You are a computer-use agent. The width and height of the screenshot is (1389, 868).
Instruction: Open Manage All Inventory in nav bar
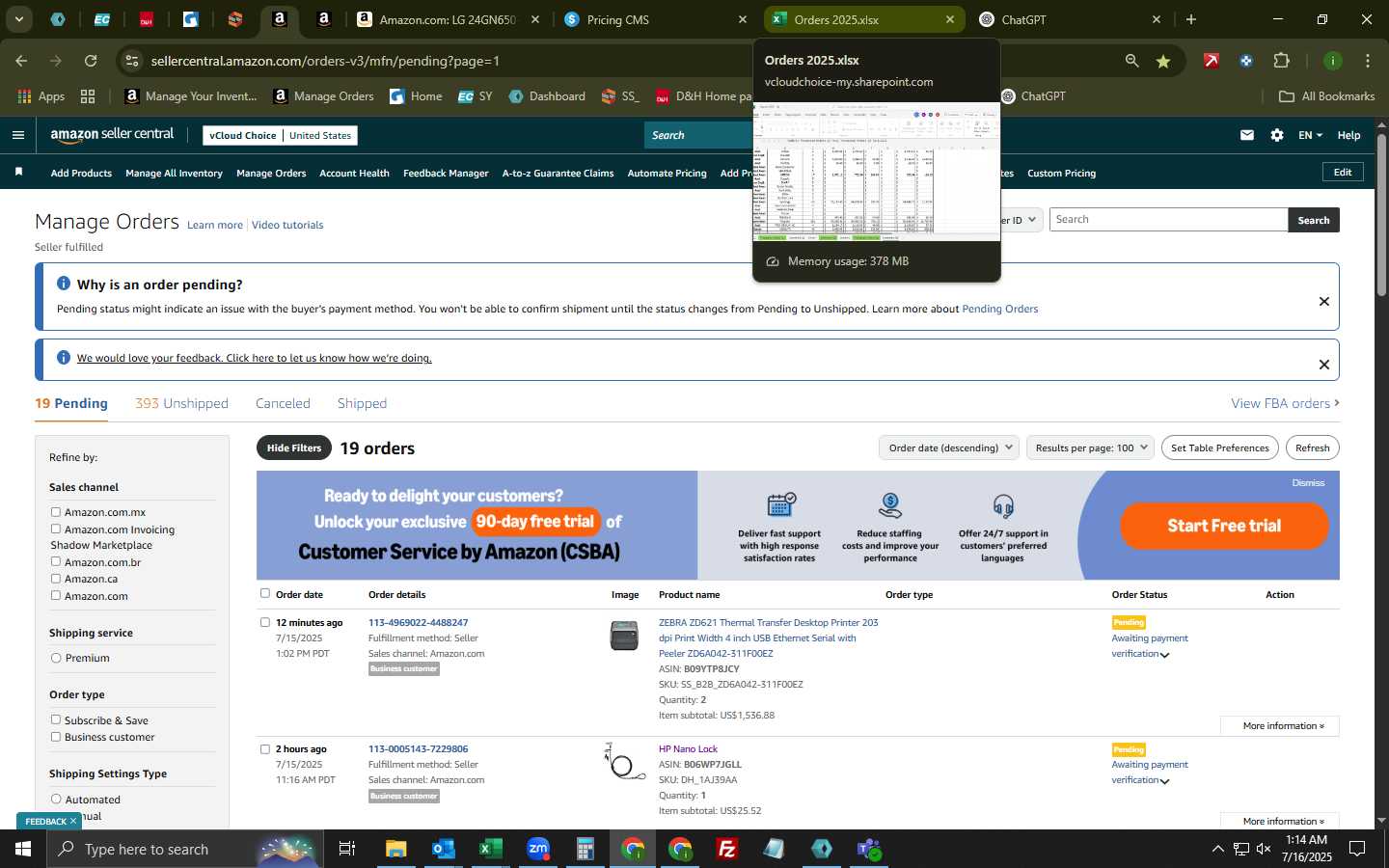[x=174, y=173]
